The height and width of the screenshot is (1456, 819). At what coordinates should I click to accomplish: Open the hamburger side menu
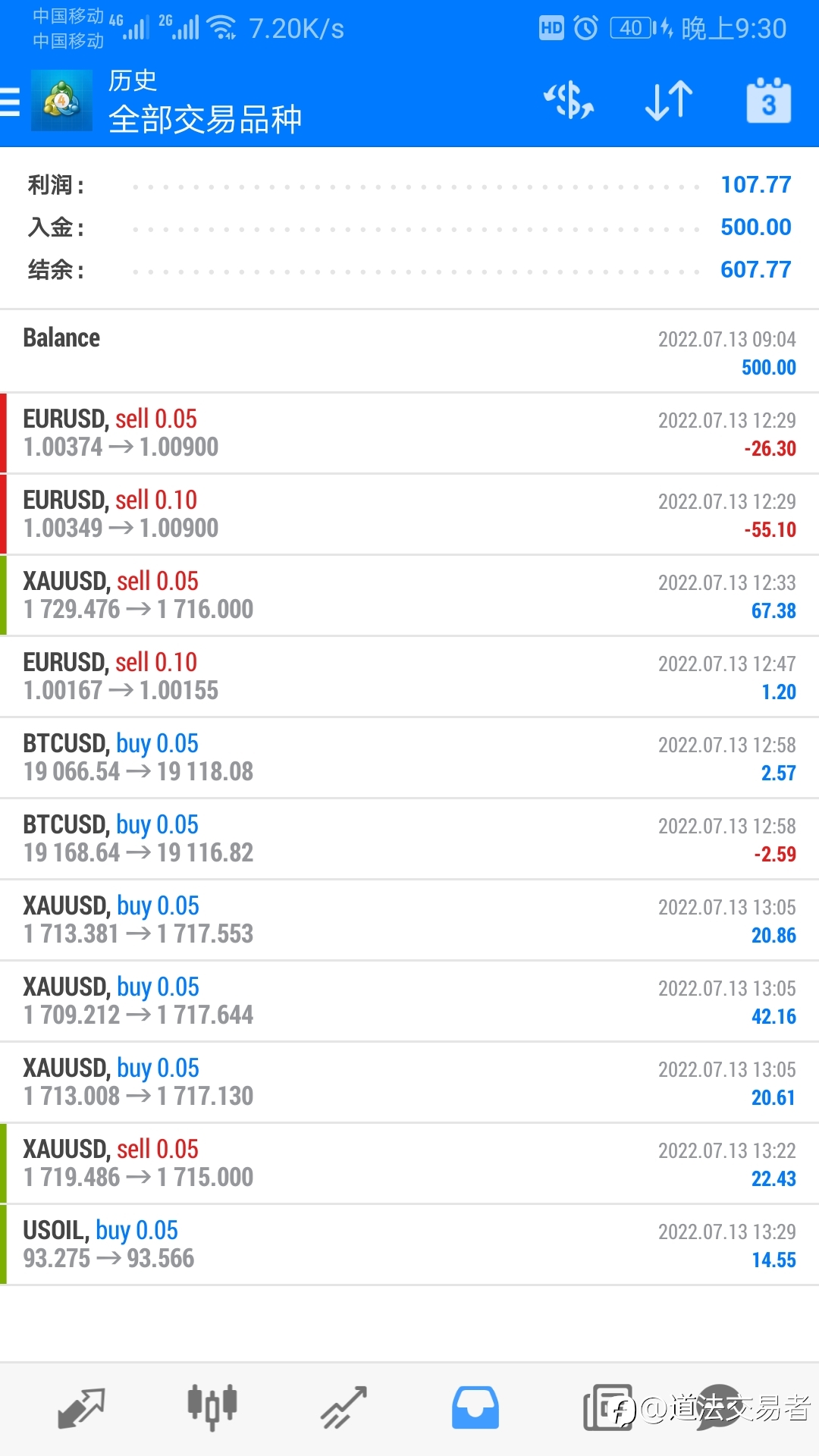coord(10,101)
